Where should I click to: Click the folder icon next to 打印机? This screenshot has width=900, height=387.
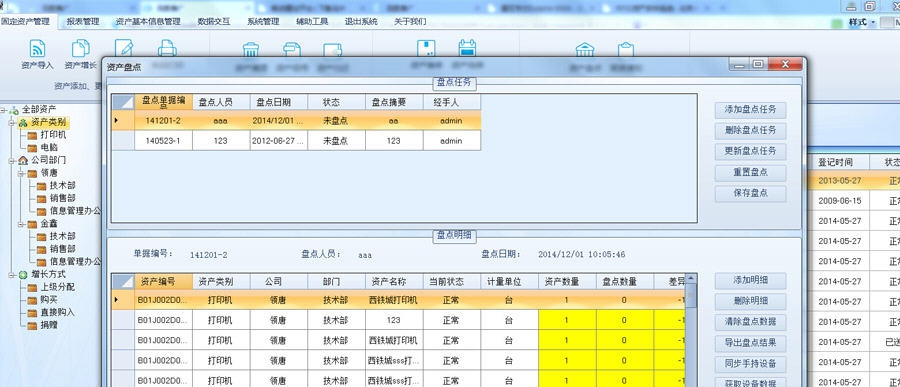[x=32, y=136]
